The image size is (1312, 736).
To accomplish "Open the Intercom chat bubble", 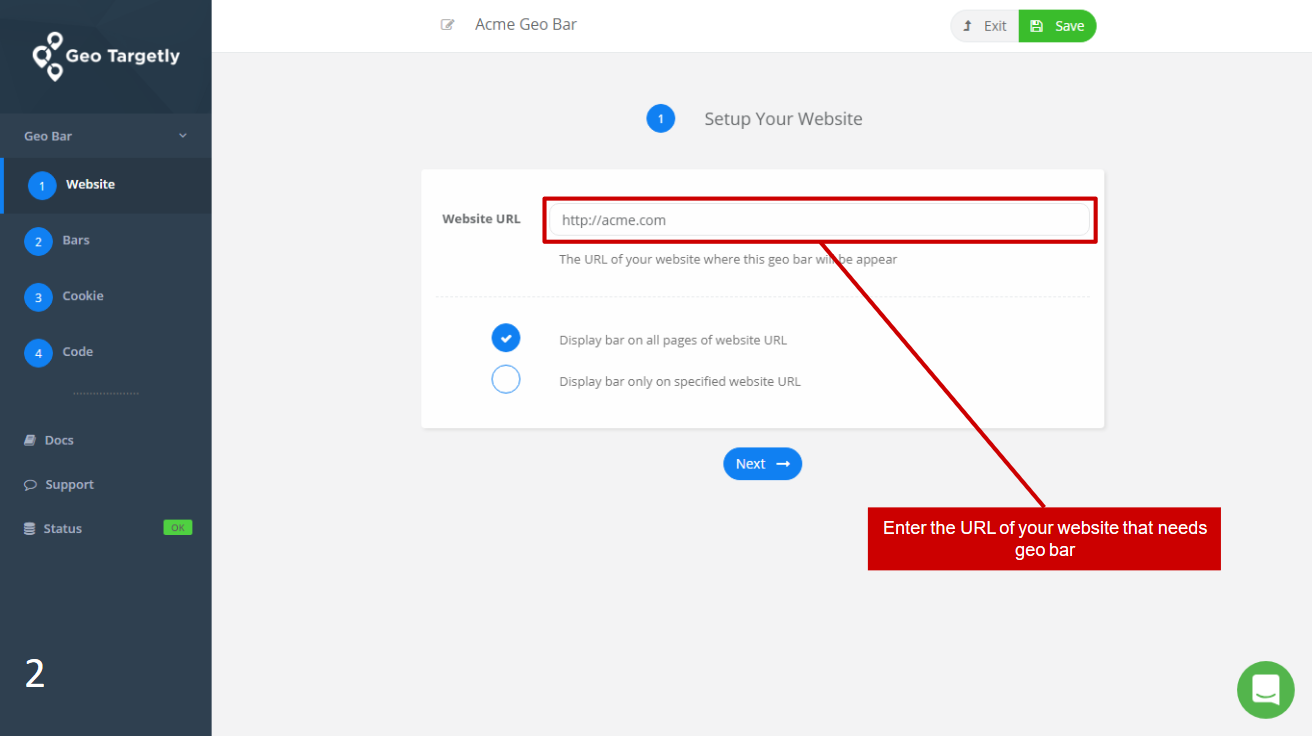I will (x=1265, y=689).
